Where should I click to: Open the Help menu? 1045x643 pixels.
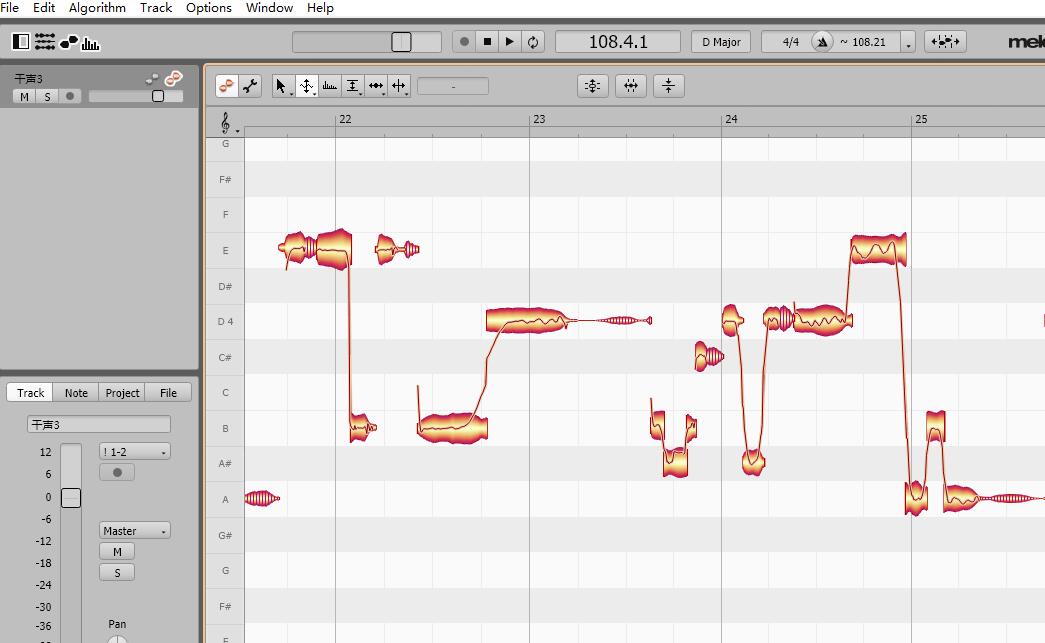pyautogui.click(x=320, y=8)
